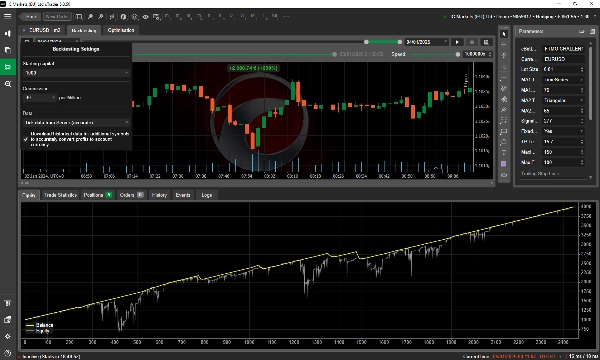
Task: Zoom in the chart using toolbar magnifier
Action: pyautogui.click(x=90, y=17)
